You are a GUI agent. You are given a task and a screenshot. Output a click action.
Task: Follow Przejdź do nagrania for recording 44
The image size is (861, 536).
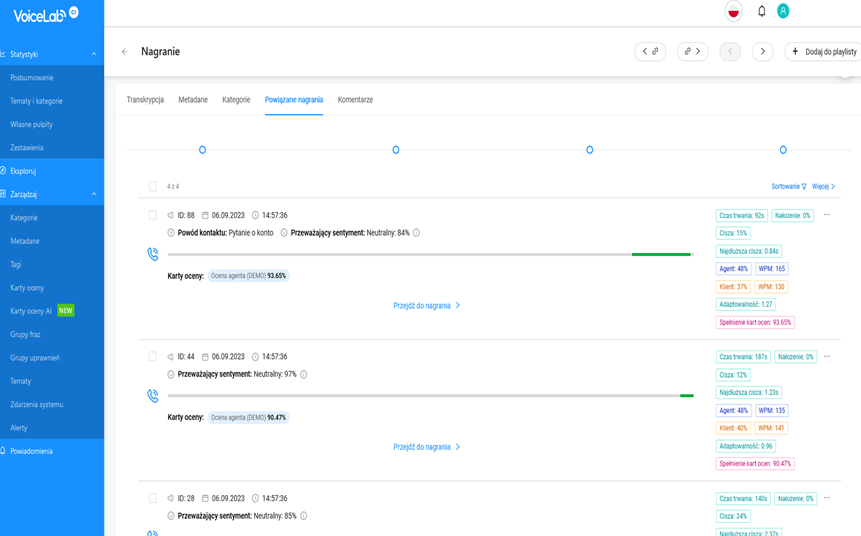427,448
